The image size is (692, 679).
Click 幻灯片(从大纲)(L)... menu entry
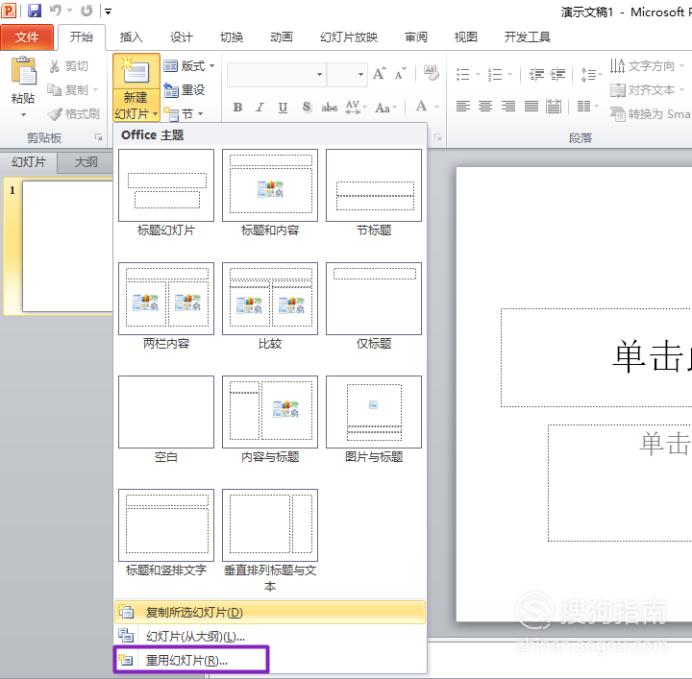(x=270, y=636)
